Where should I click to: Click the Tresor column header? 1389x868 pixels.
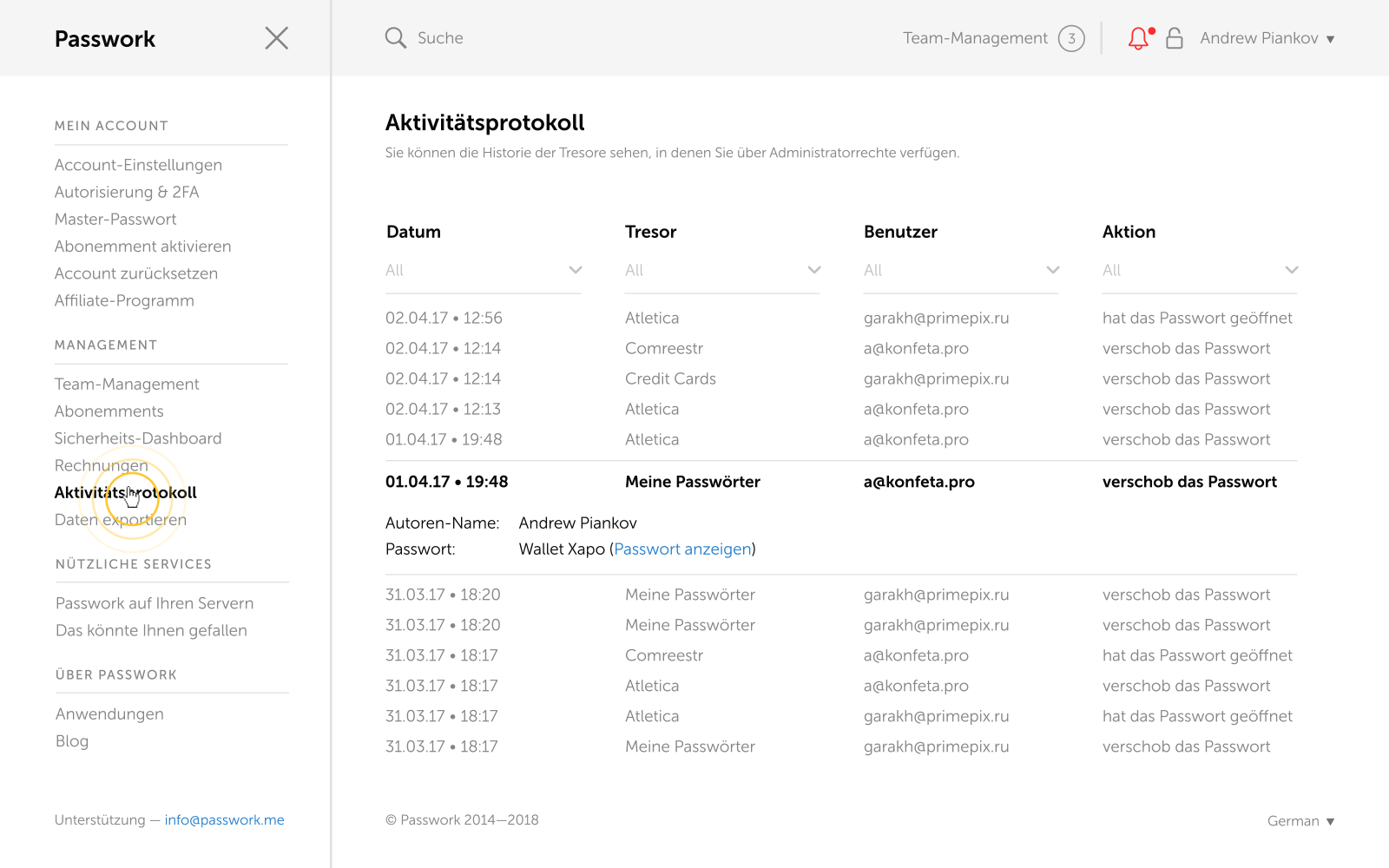tap(650, 232)
